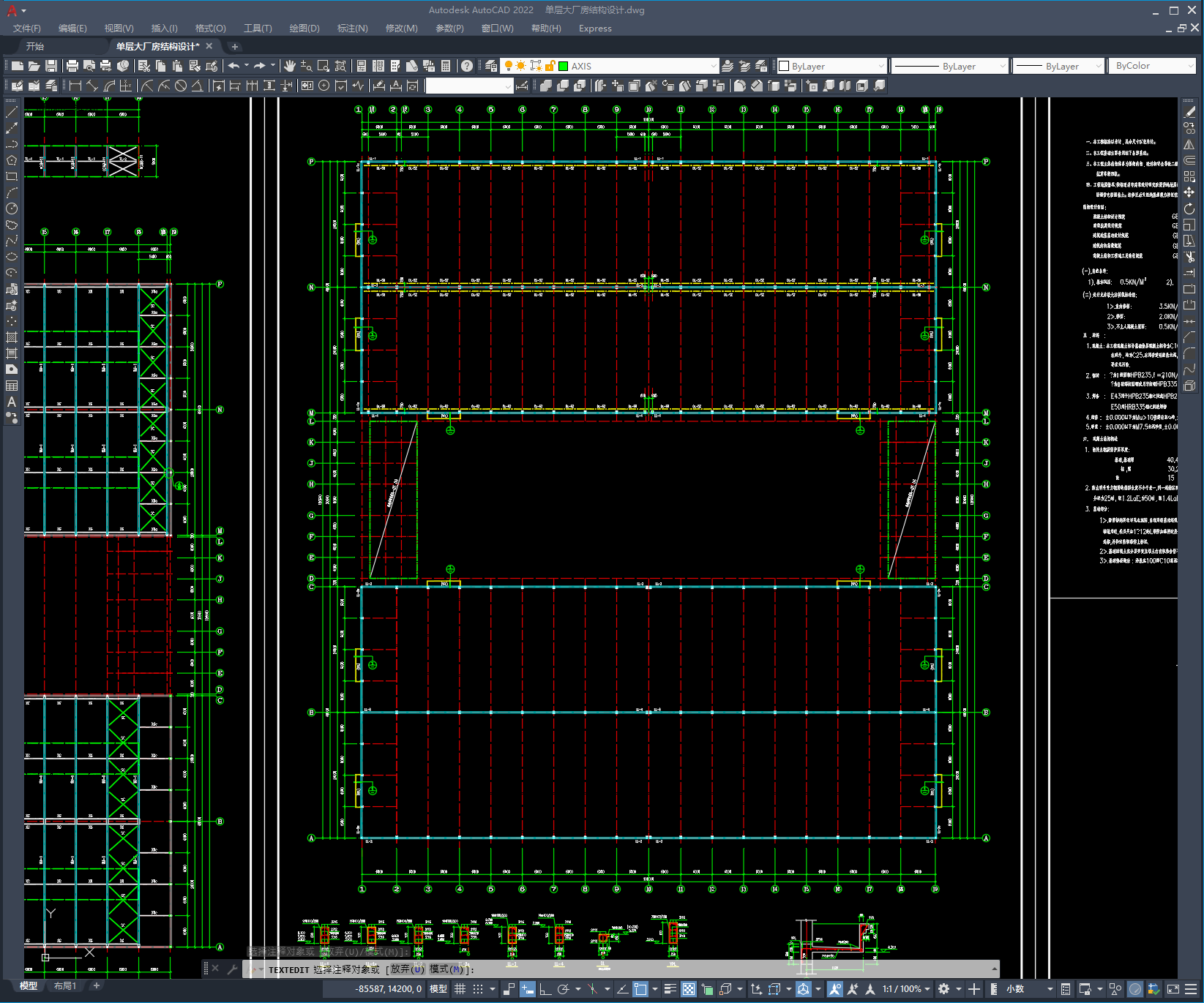
Task: Toggle transparency display in status bar
Action: (x=689, y=989)
